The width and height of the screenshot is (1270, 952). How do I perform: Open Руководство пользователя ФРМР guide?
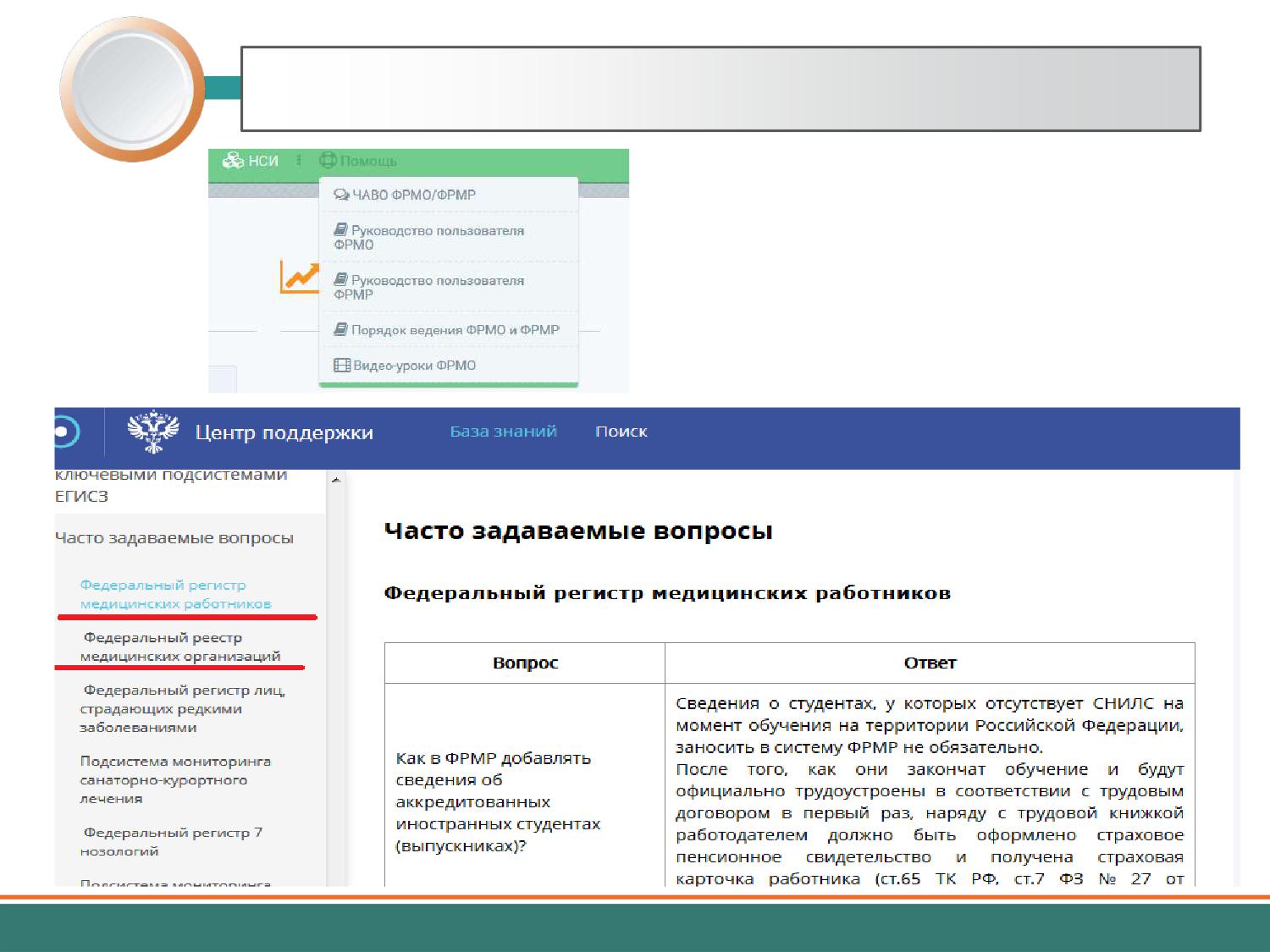[x=428, y=287]
